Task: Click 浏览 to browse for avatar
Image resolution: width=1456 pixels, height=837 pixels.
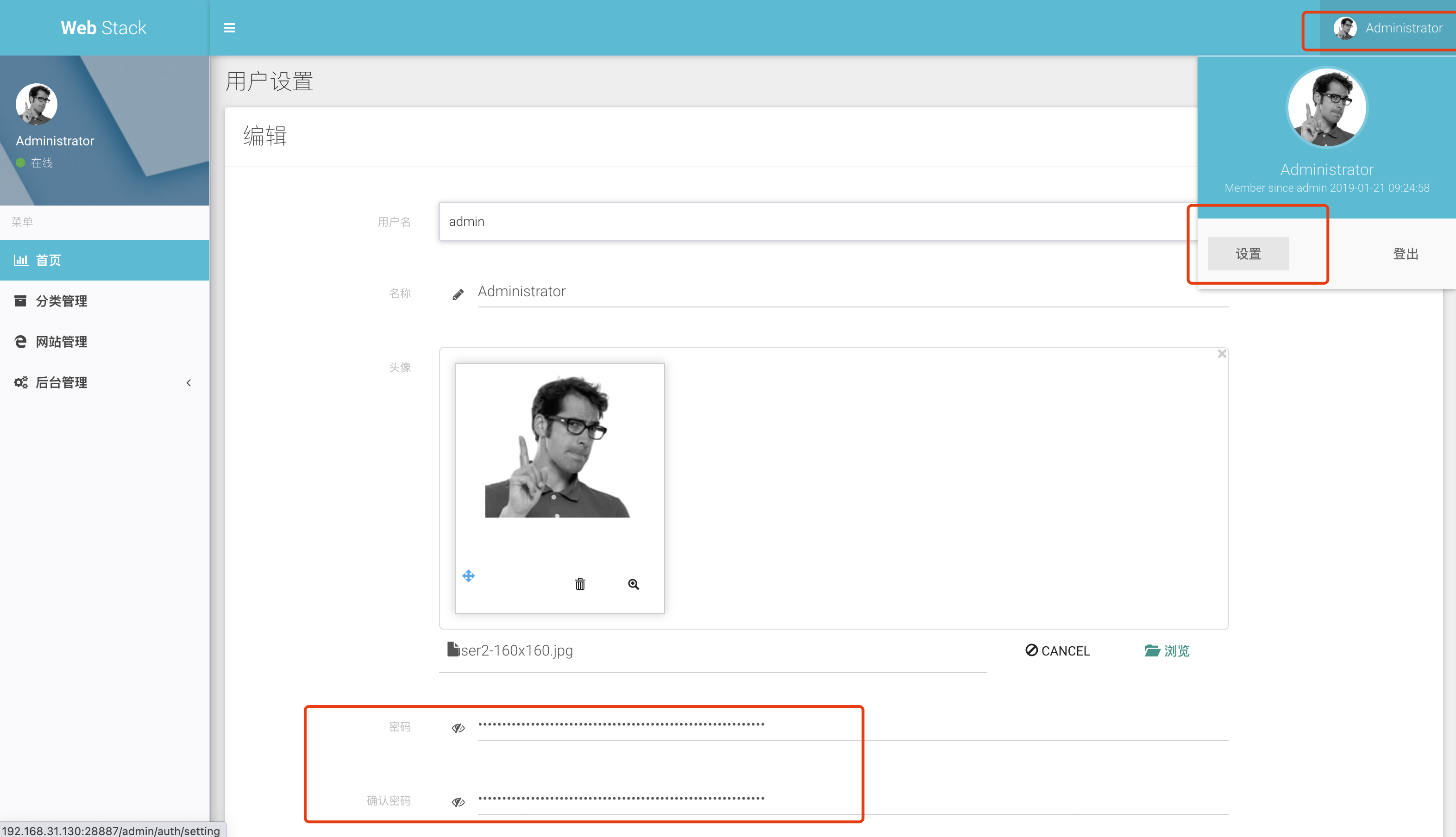Action: (1167, 651)
